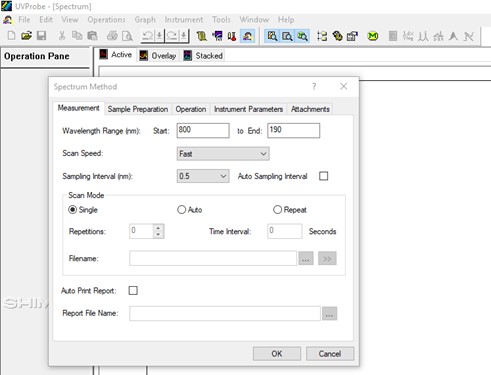Click the scroll-shaped report icon
Viewport: 491px width, 375px height.
pyautogui.click(x=201, y=36)
